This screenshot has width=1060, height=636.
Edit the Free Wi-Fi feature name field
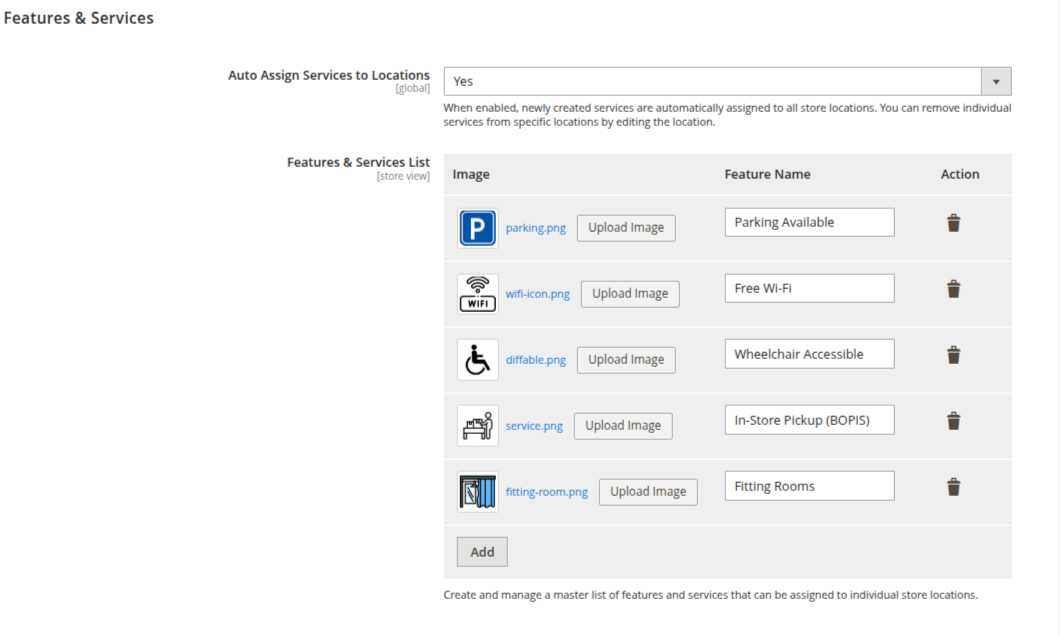click(809, 289)
